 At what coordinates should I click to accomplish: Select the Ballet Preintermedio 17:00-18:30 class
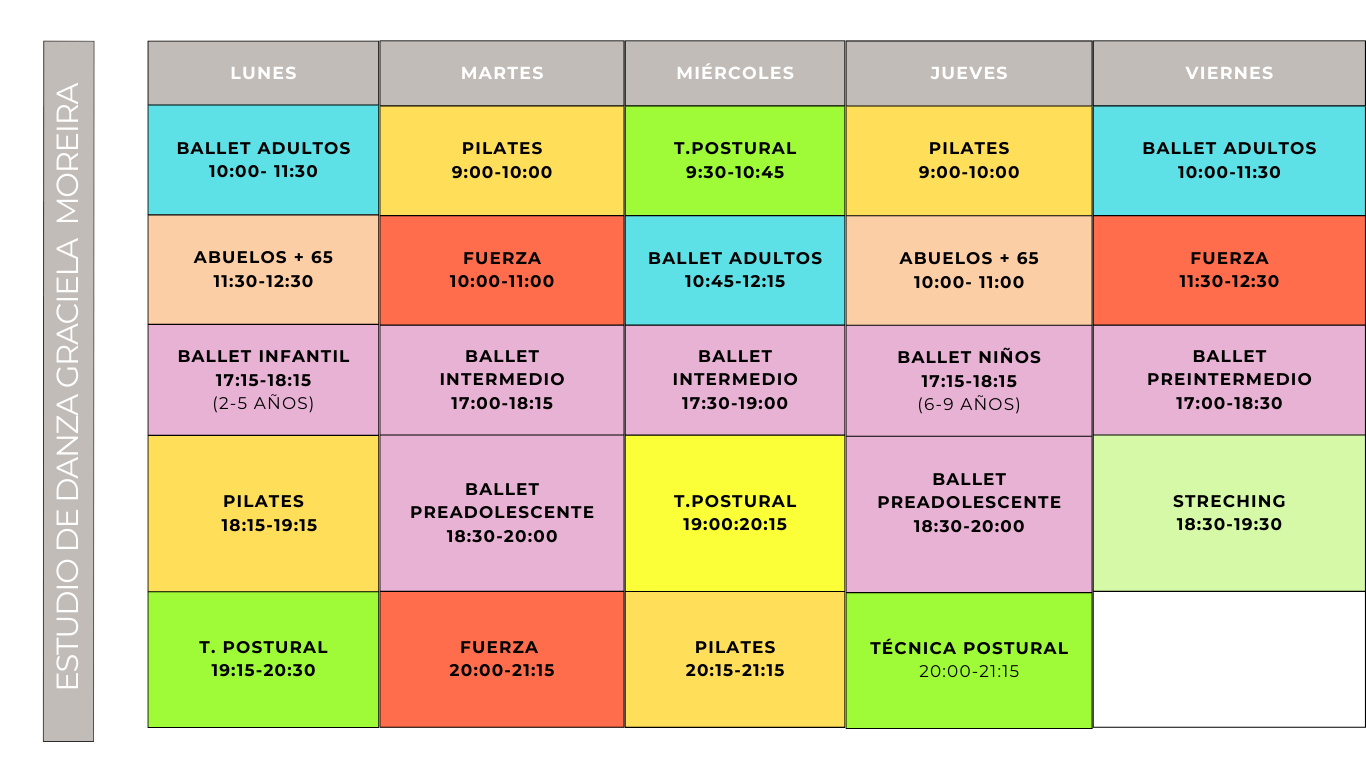[1229, 380]
